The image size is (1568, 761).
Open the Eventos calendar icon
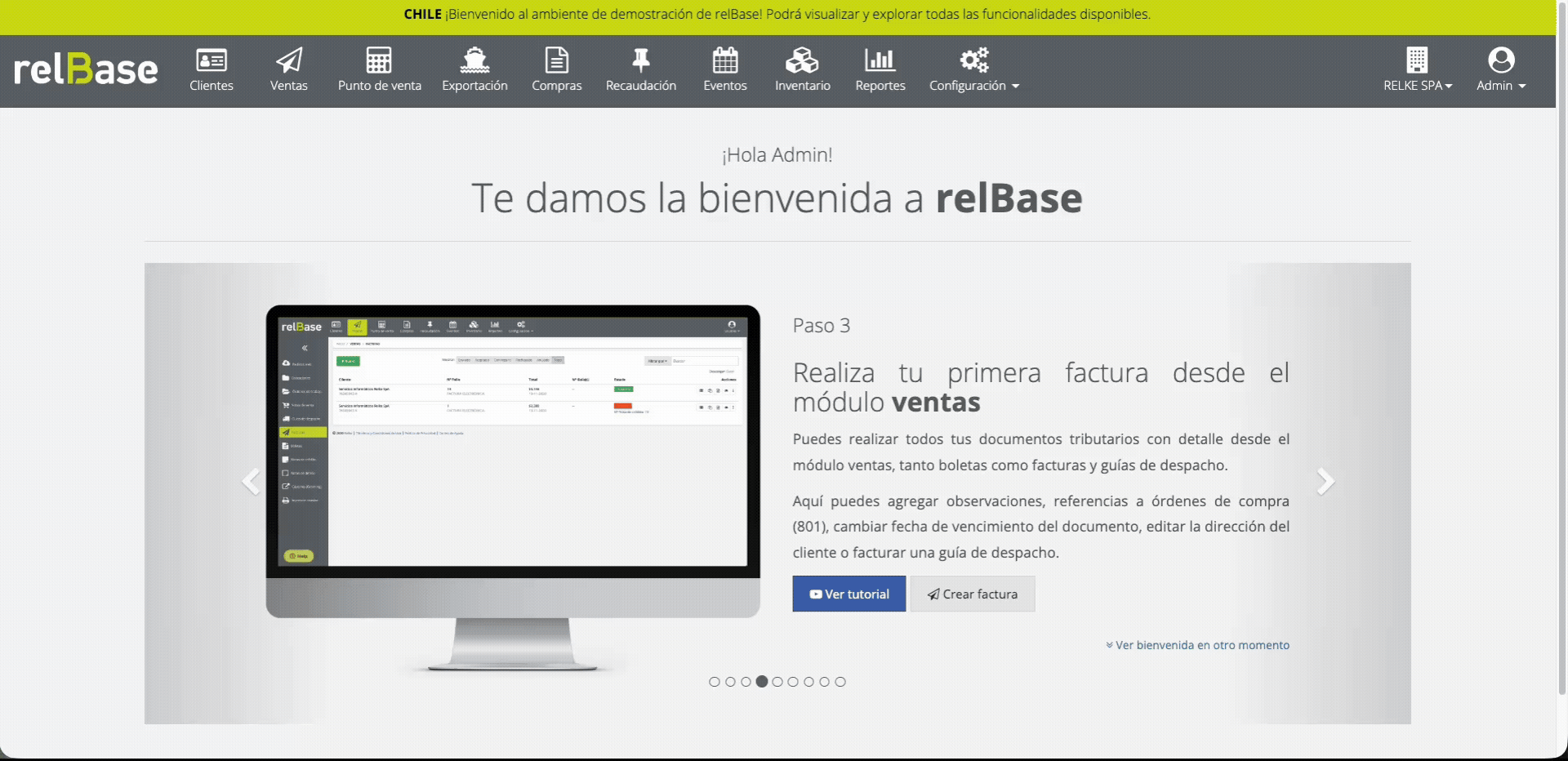click(725, 61)
